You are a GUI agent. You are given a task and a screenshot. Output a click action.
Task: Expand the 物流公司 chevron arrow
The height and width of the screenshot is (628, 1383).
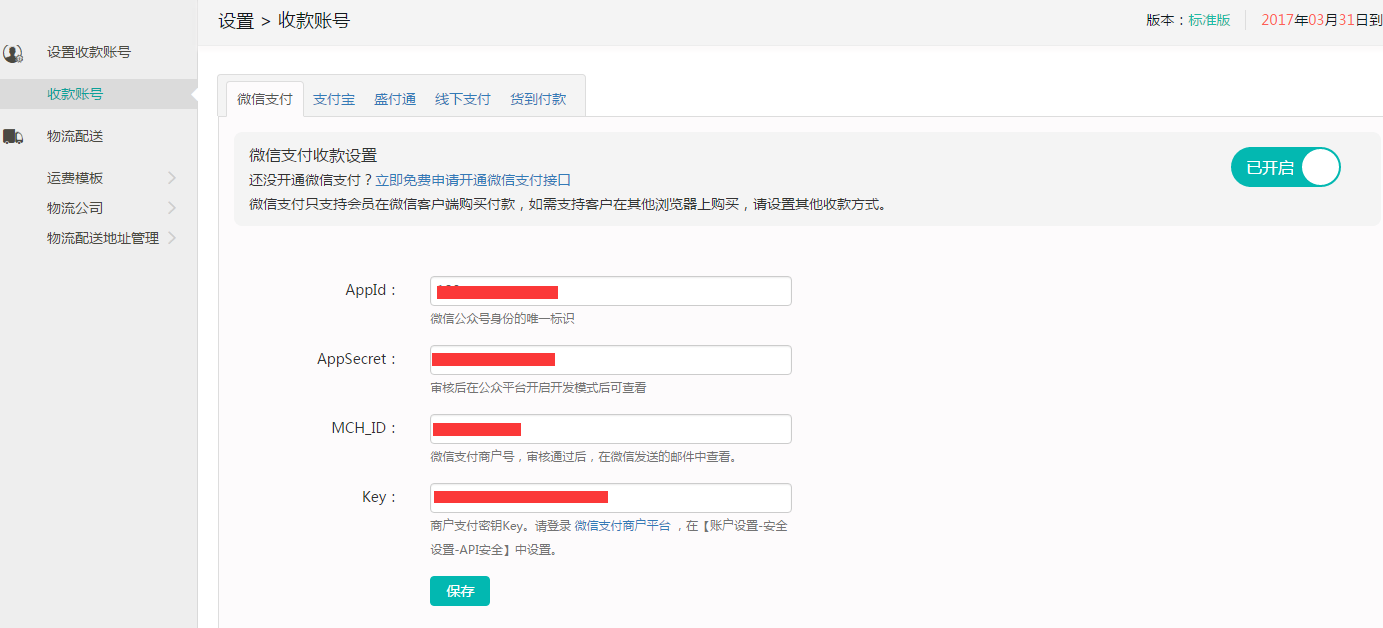[172, 208]
